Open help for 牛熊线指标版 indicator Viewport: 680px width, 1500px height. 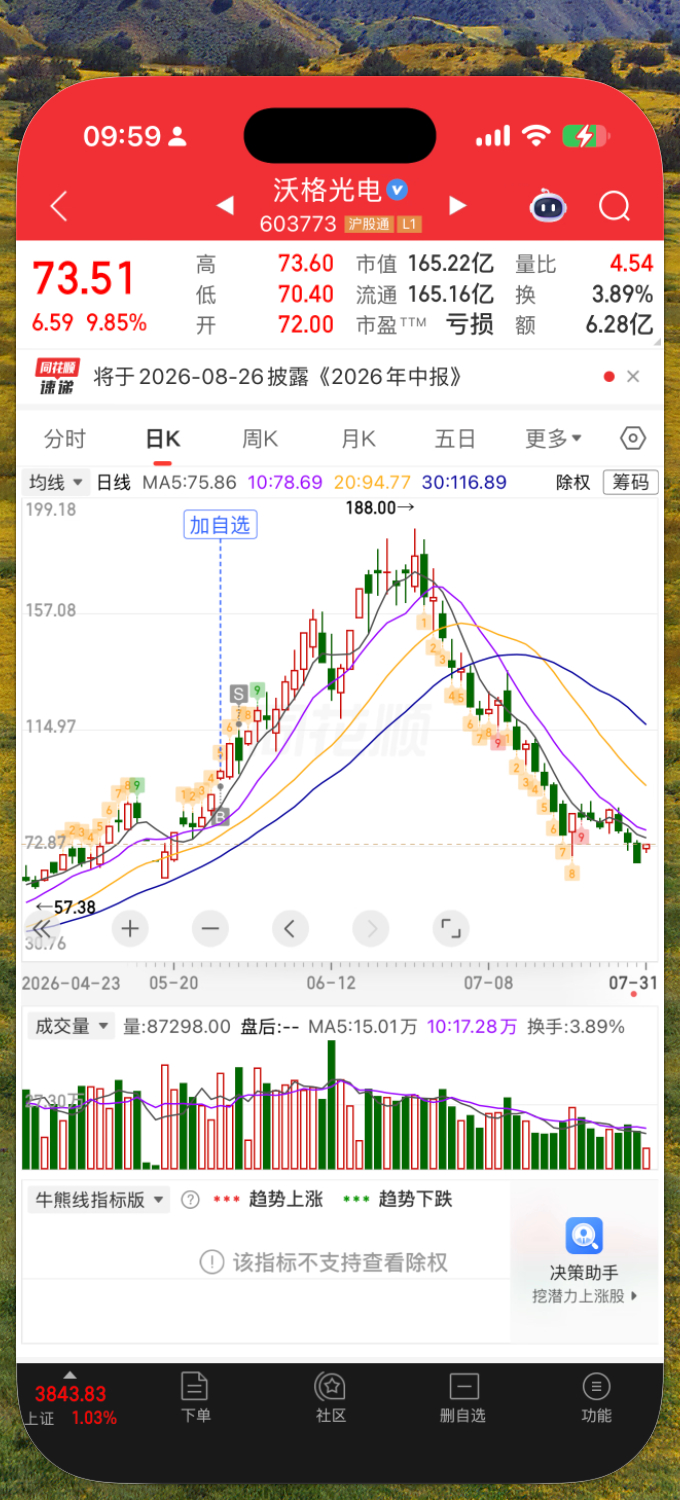(190, 1199)
